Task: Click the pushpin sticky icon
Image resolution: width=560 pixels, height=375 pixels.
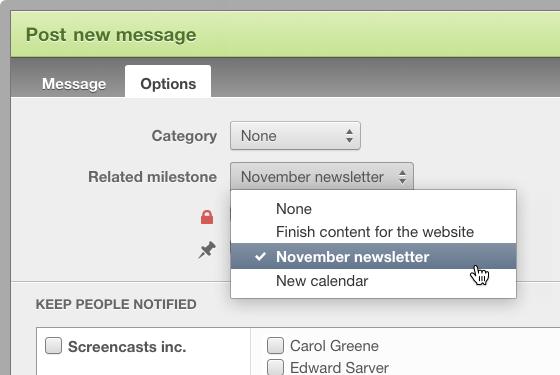Action: pyautogui.click(x=207, y=250)
